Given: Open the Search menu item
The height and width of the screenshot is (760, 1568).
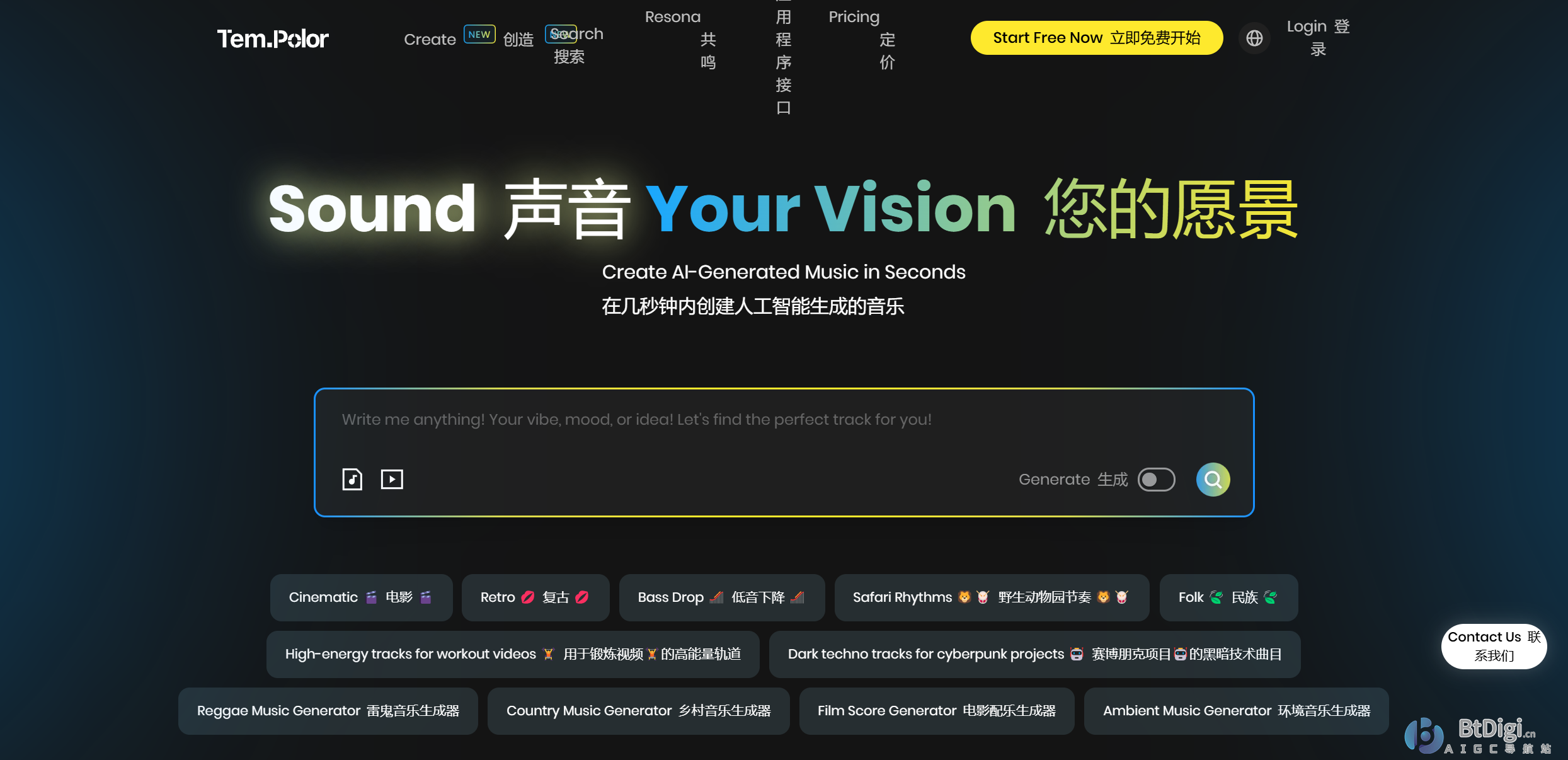Looking at the screenshot, I should [576, 35].
